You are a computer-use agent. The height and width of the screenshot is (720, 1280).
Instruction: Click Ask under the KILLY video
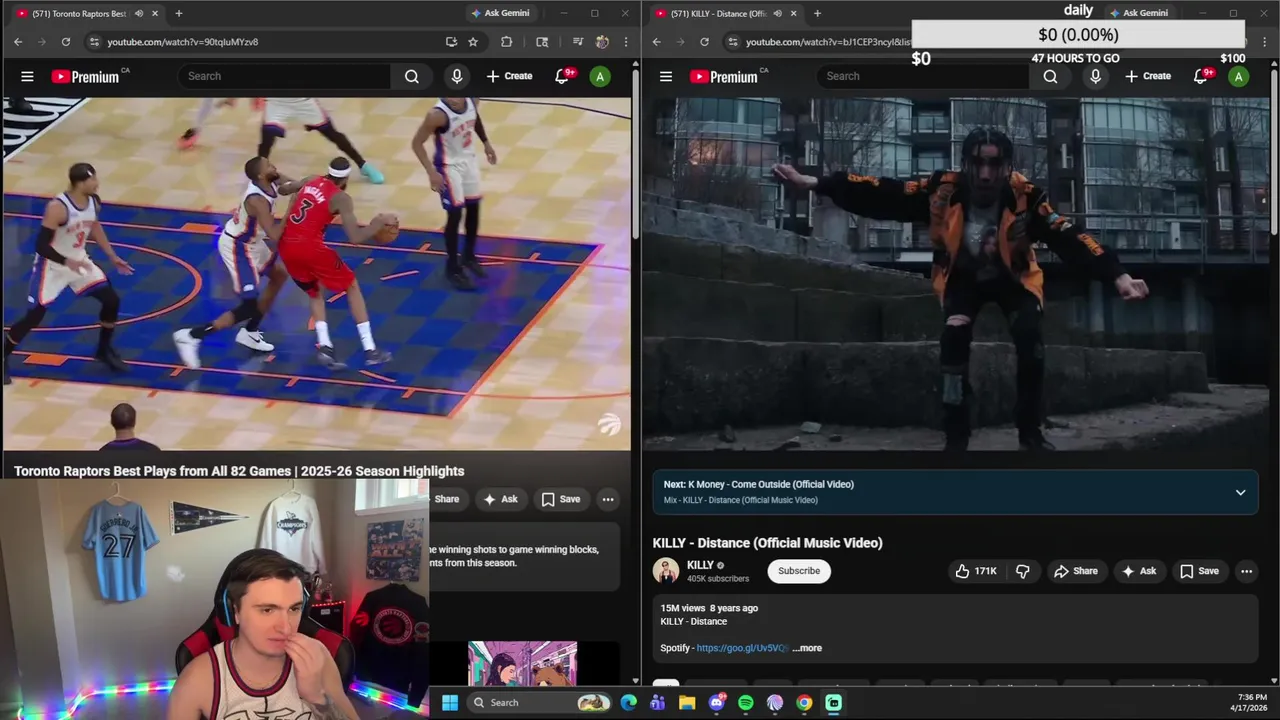pos(1138,571)
